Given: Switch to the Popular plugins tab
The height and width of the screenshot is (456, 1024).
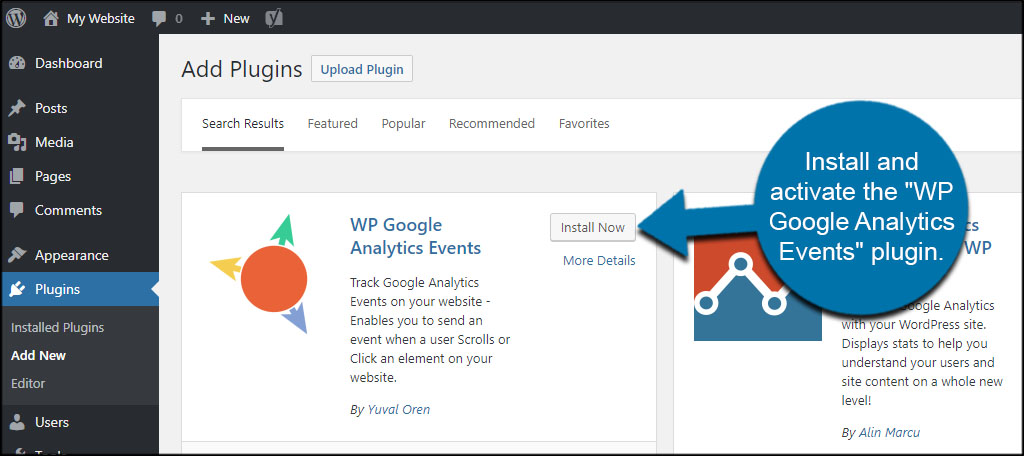Looking at the screenshot, I should [404, 123].
